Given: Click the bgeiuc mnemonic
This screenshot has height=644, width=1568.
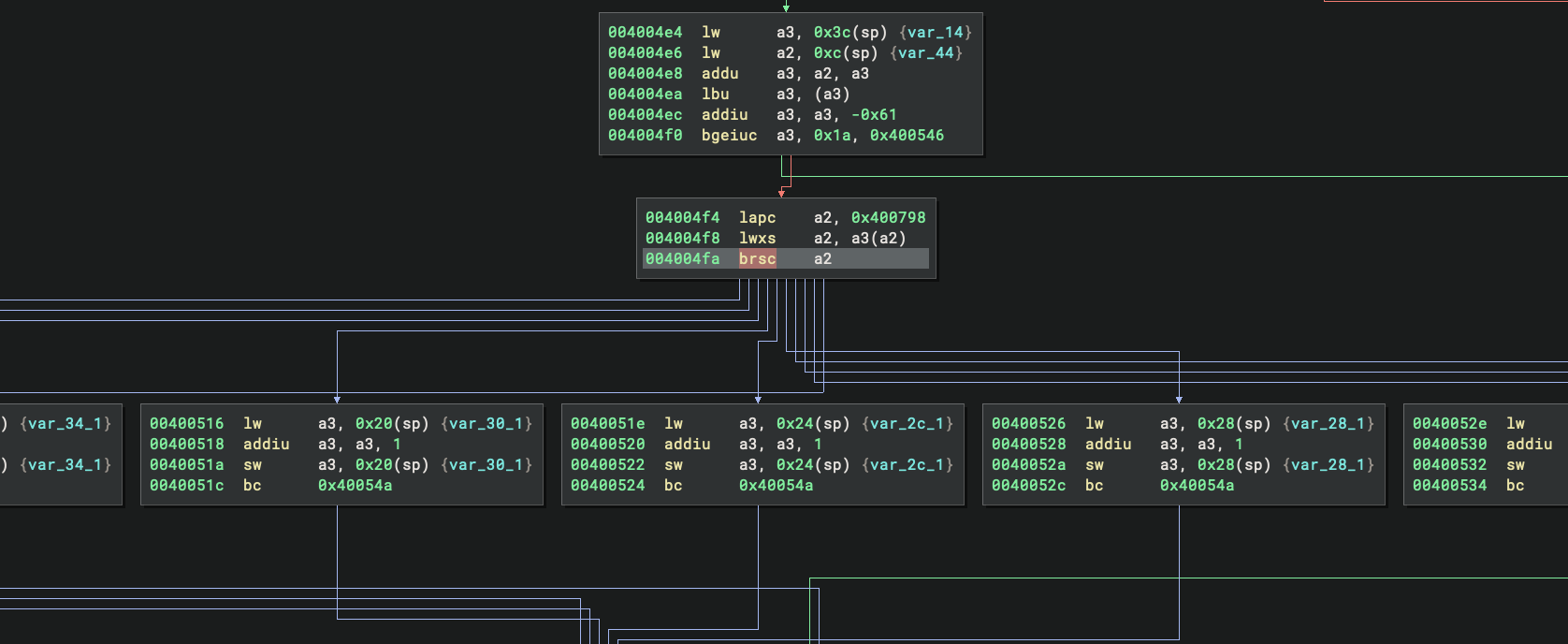Looking at the screenshot, I should point(730,136).
